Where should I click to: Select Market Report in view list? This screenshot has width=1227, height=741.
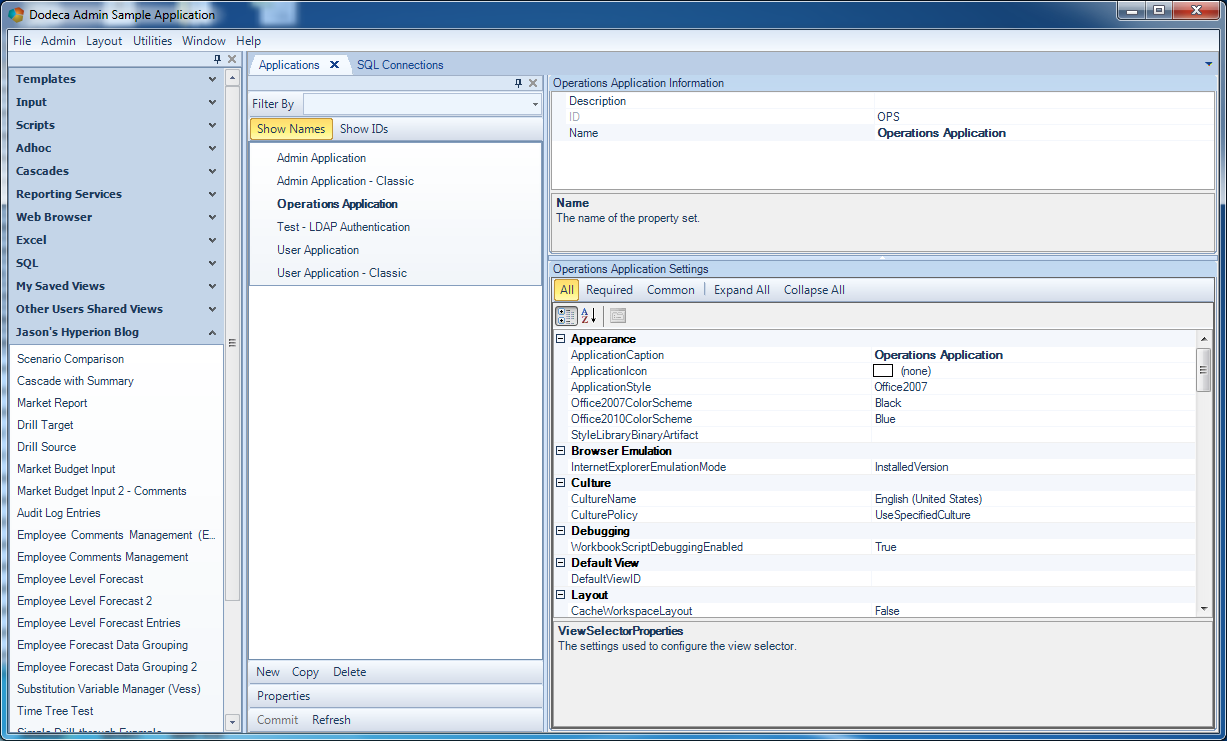52,403
